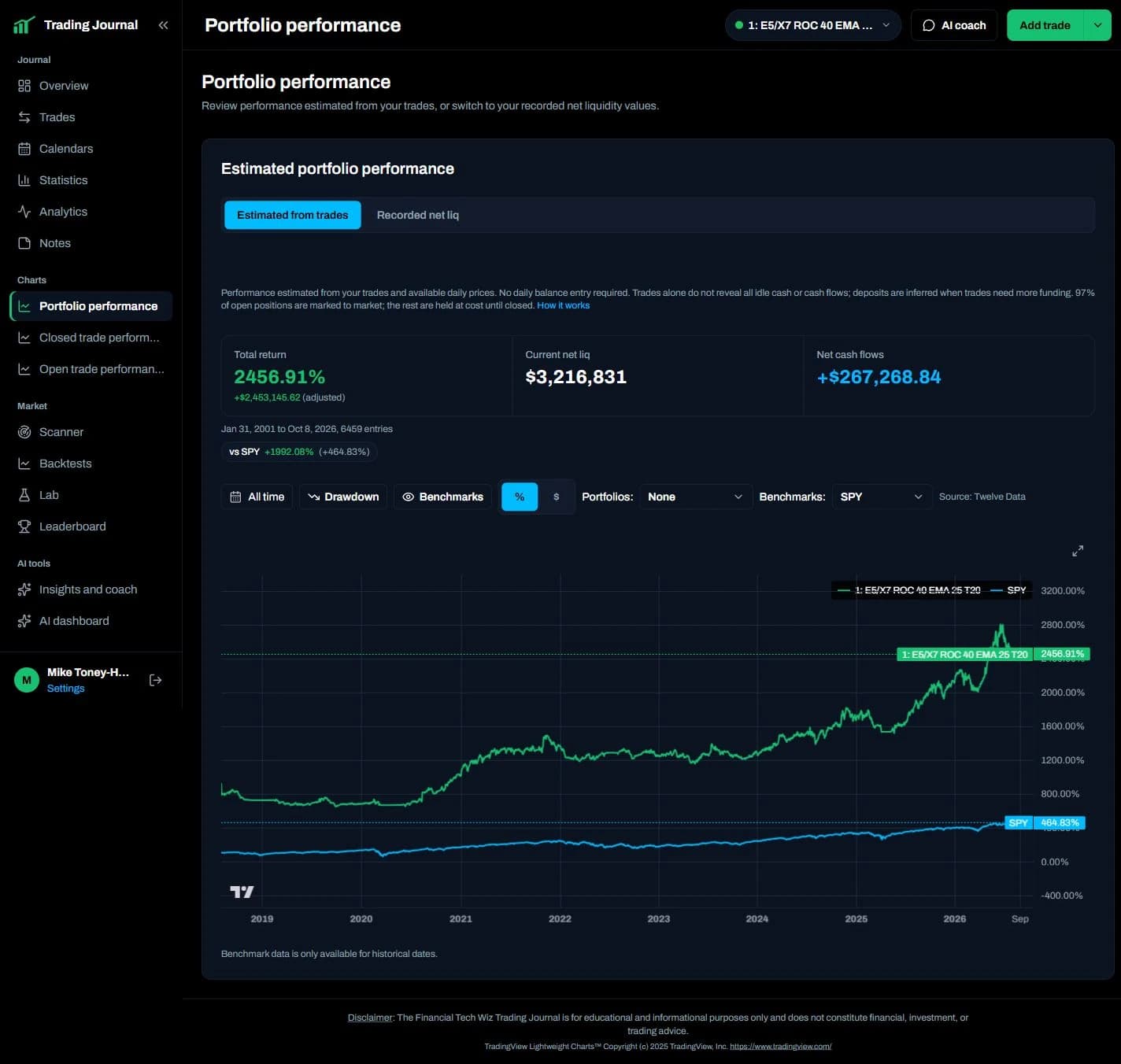This screenshot has height=1064, width=1121.
Task: Open the Disclaimer link in the footer
Action: (x=370, y=1018)
